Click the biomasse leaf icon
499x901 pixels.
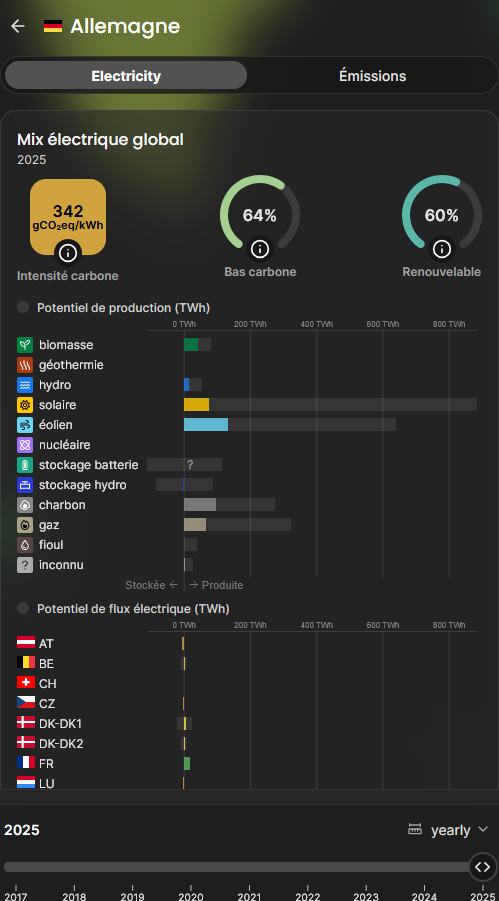(x=25, y=345)
